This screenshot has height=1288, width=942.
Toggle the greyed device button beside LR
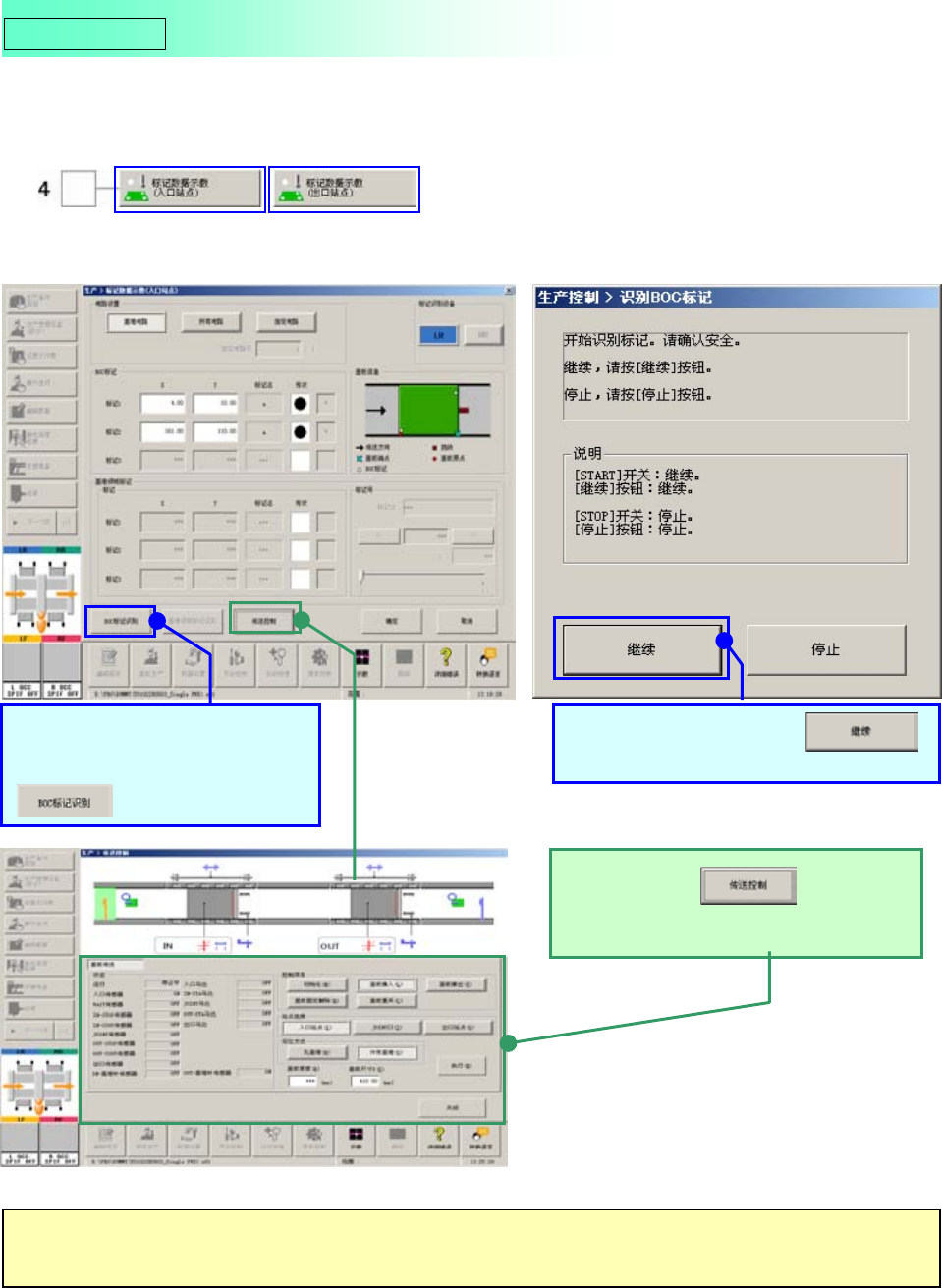[483, 335]
